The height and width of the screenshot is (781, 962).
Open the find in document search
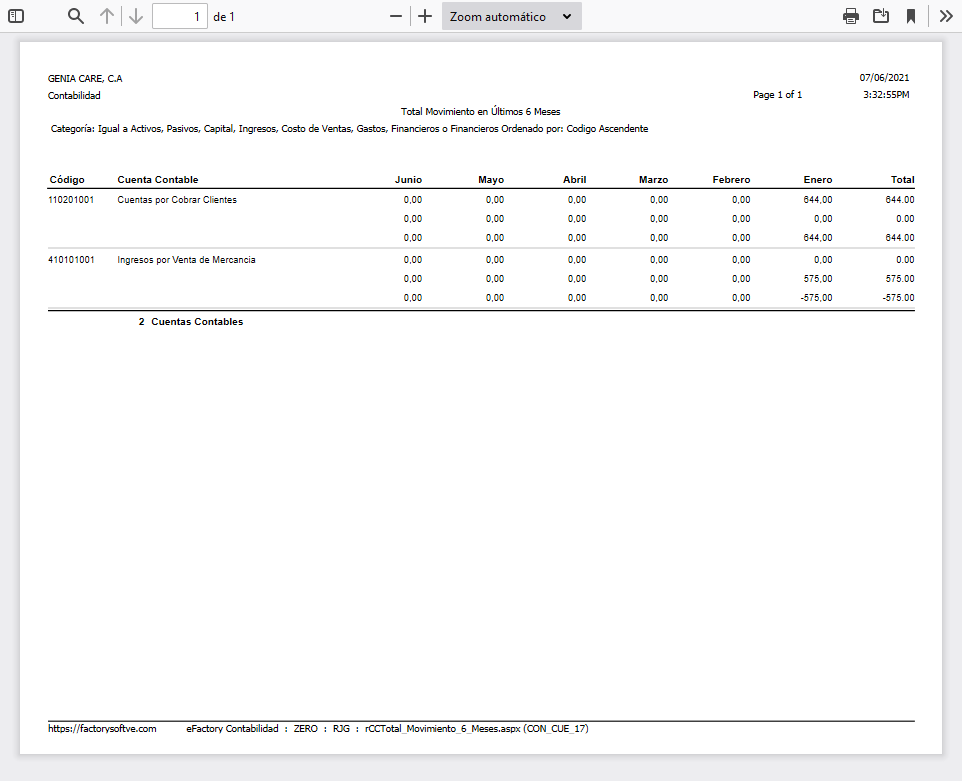pyautogui.click(x=76, y=16)
